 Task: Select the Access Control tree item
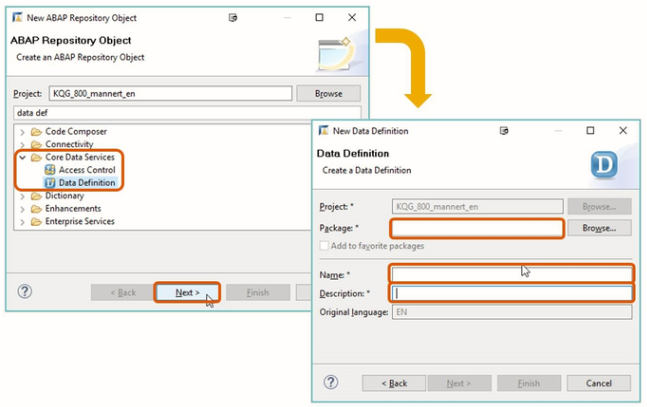tap(86, 170)
